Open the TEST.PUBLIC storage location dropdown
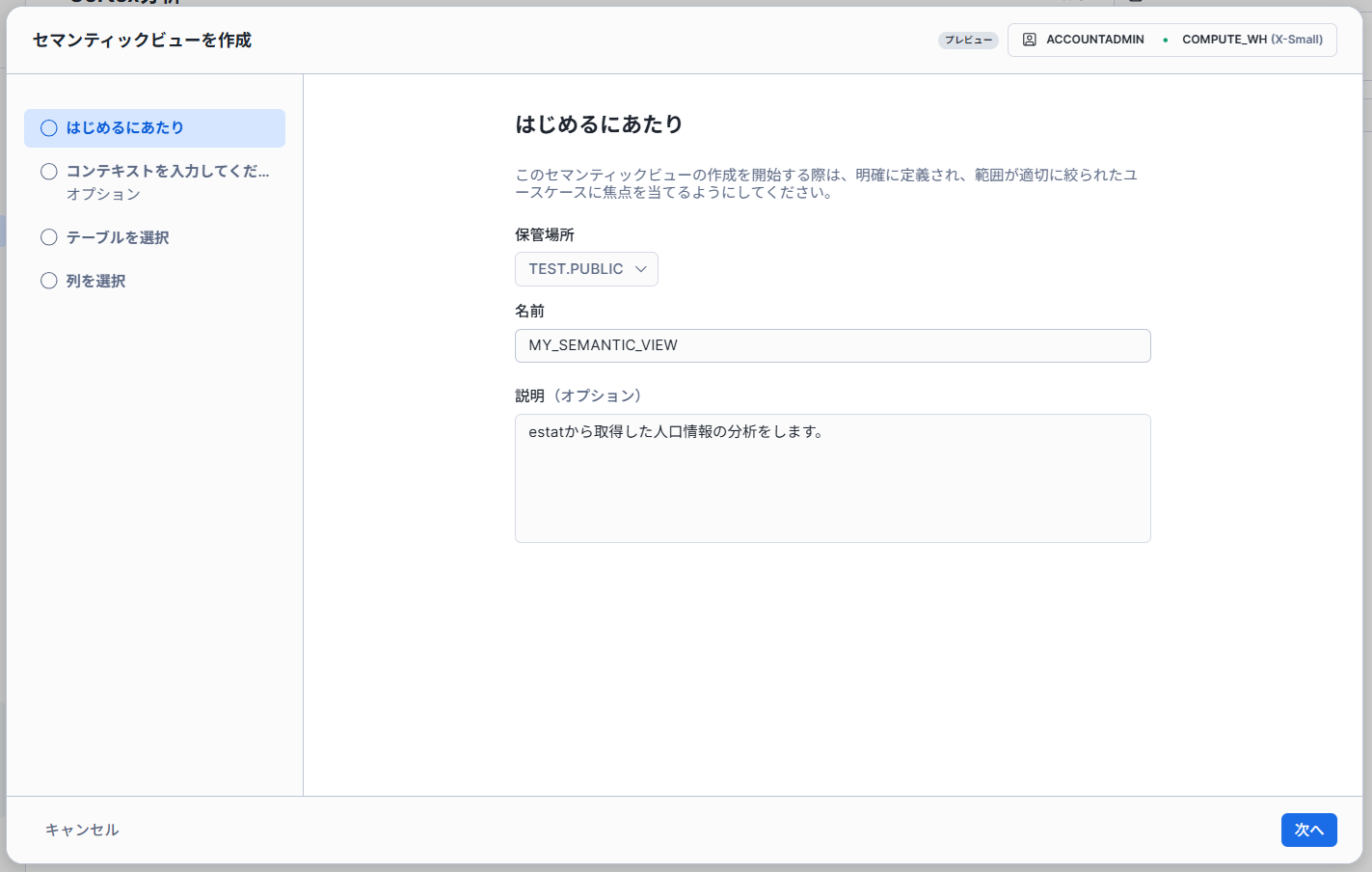The height and width of the screenshot is (872, 1372). click(586, 269)
